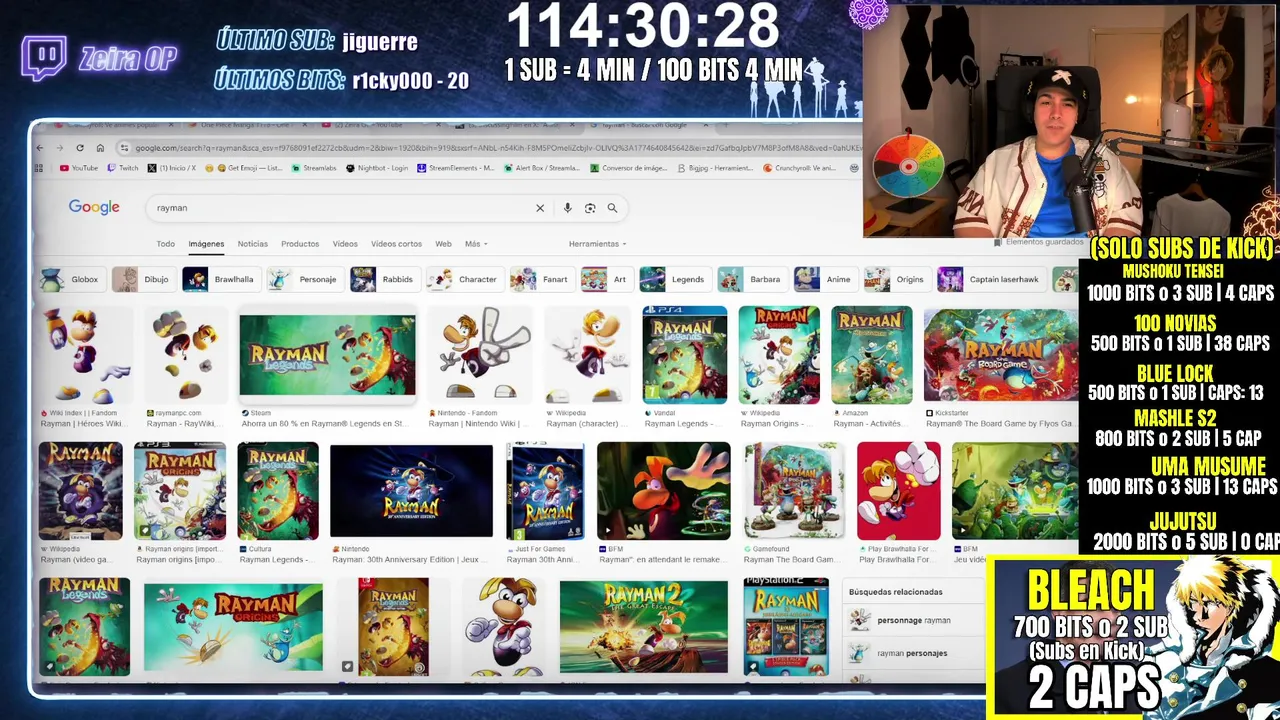Go back using the browser back arrow
Viewport: 1280px width, 720px height.
tap(39, 148)
